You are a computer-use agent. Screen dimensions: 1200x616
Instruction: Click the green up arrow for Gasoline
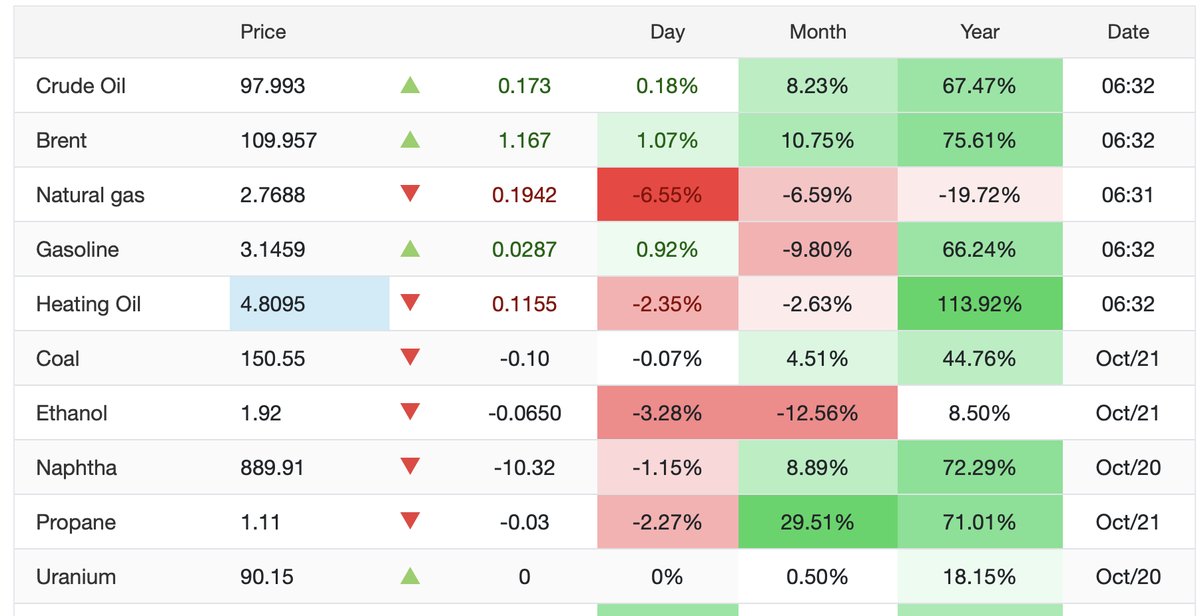pos(410,249)
